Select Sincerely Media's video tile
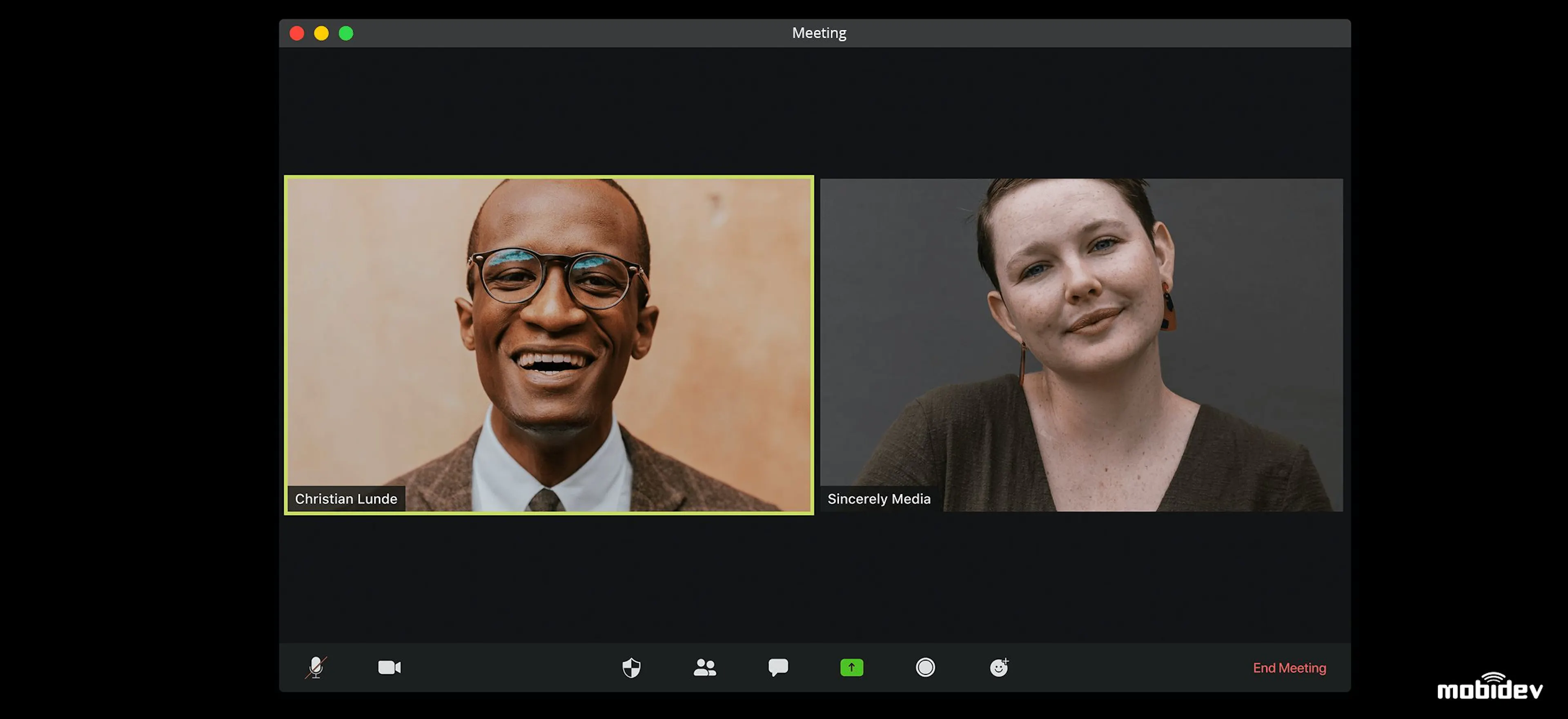 click(1081, 345)
